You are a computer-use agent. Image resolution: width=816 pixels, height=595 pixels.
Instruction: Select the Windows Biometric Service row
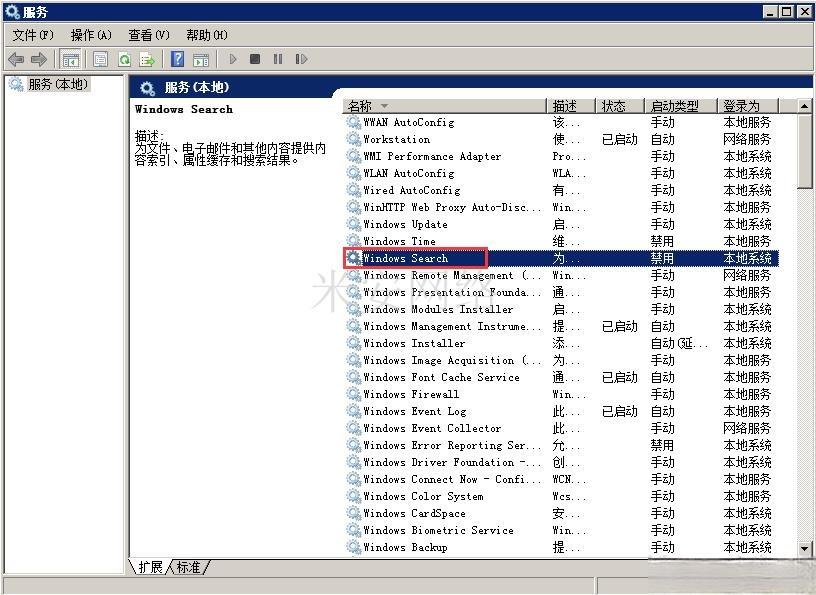[x=562, y=530]
